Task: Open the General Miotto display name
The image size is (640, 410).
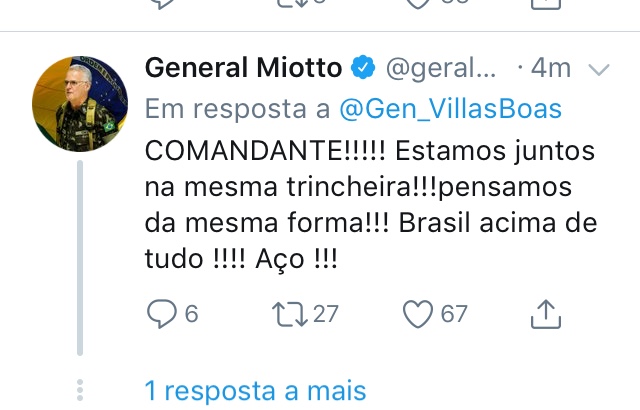Action: tap(243, 67)
